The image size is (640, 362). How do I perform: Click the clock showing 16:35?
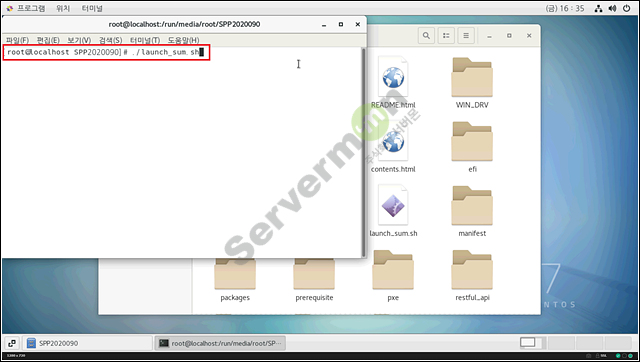pos(564,8)
